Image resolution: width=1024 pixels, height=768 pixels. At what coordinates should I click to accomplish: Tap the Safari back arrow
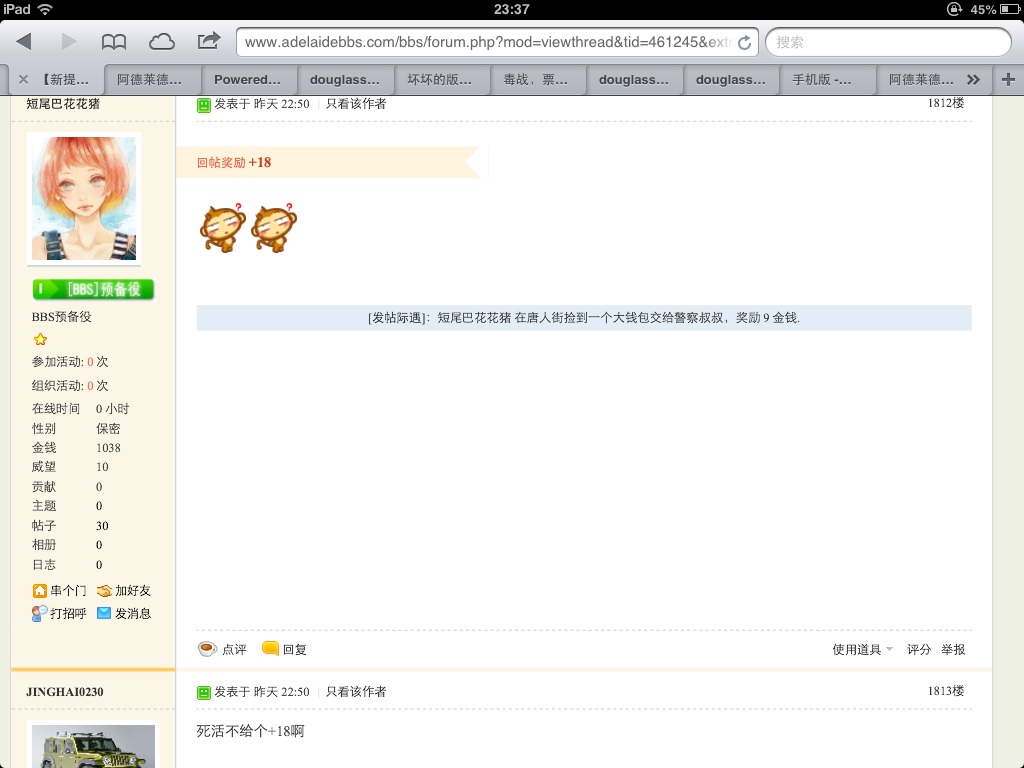(x=25, y=42)
